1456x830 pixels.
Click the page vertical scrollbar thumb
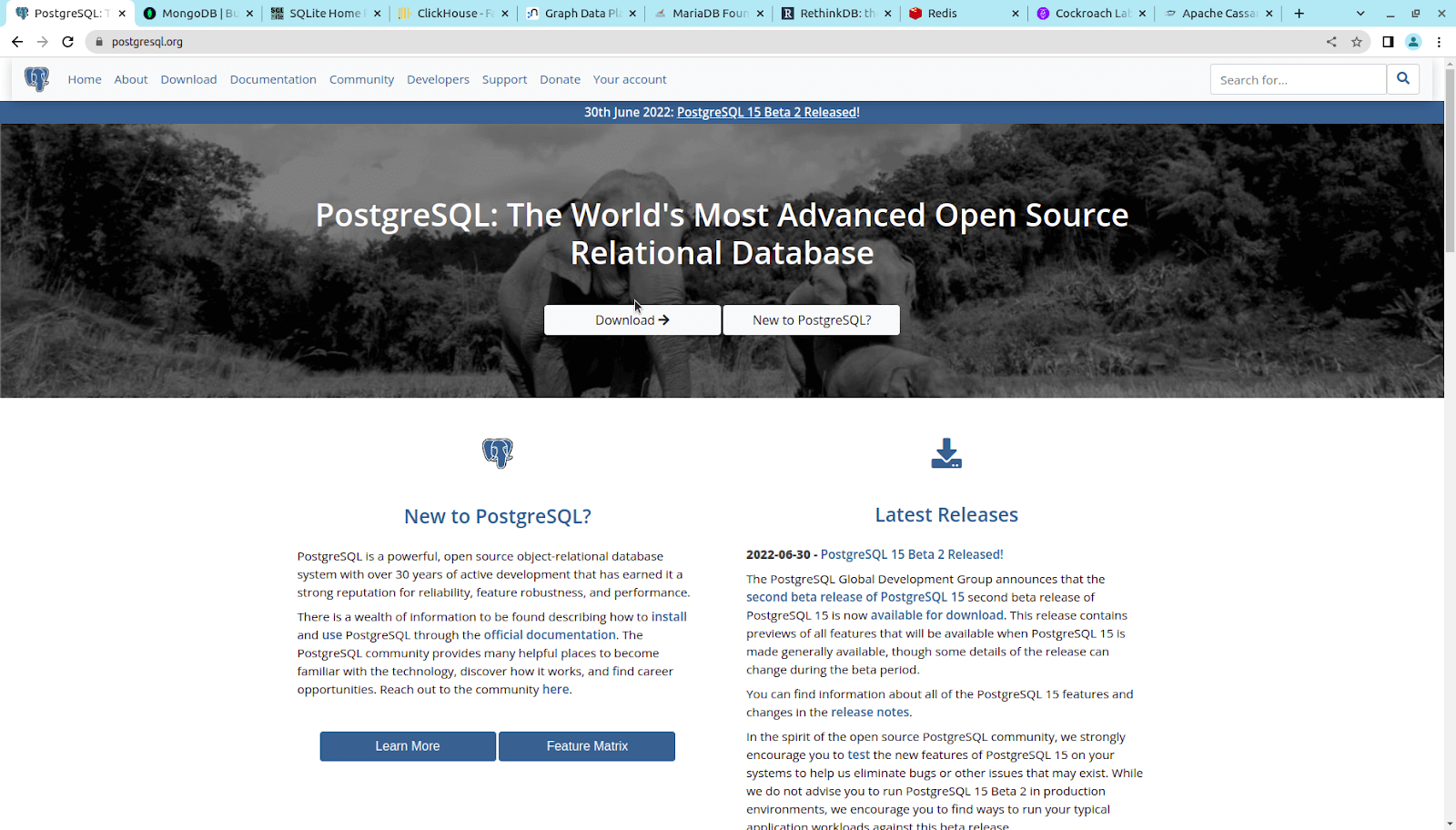click(x=1450, y=160)
